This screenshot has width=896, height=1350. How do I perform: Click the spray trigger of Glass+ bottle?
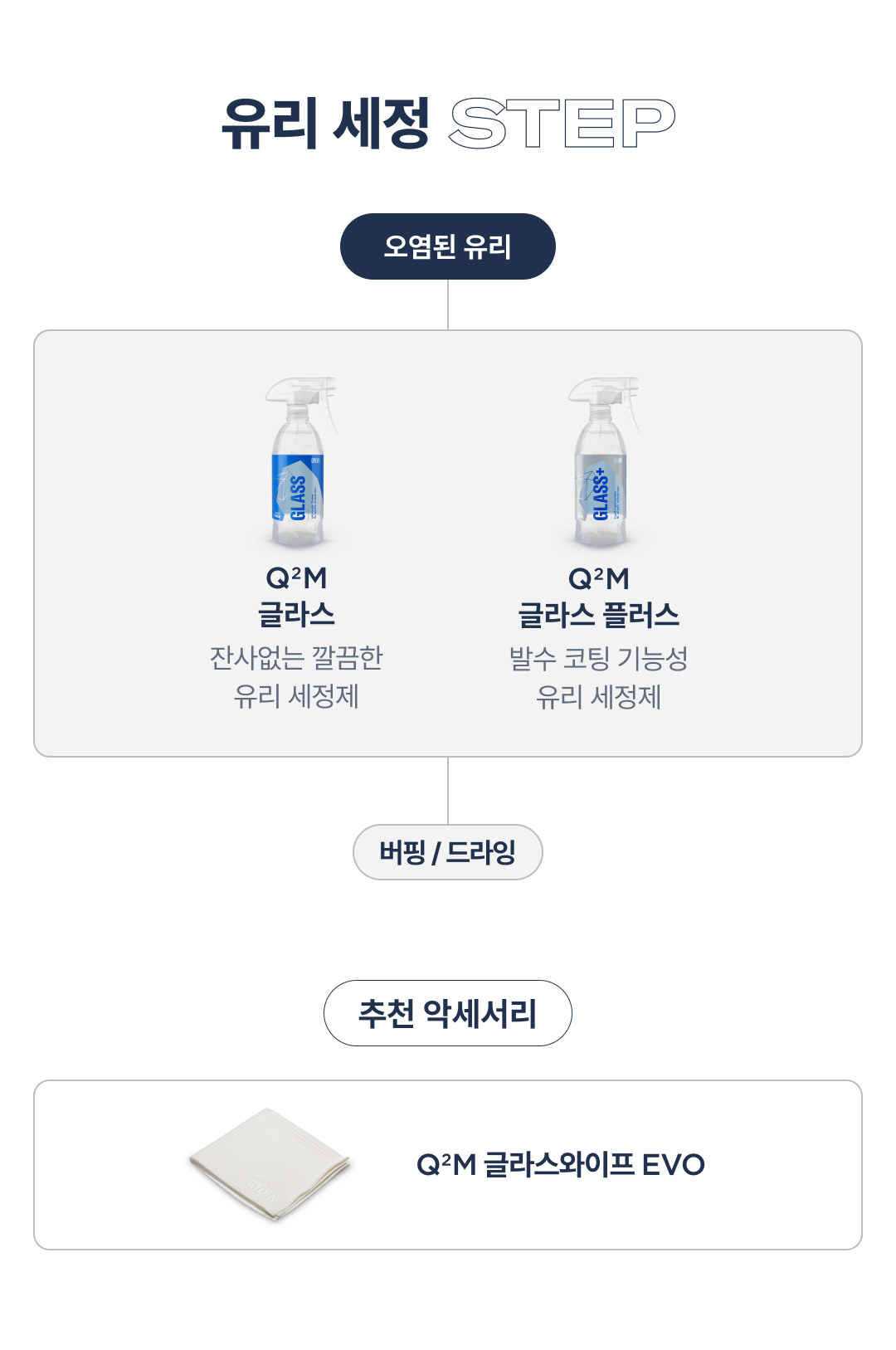point(633,412)
